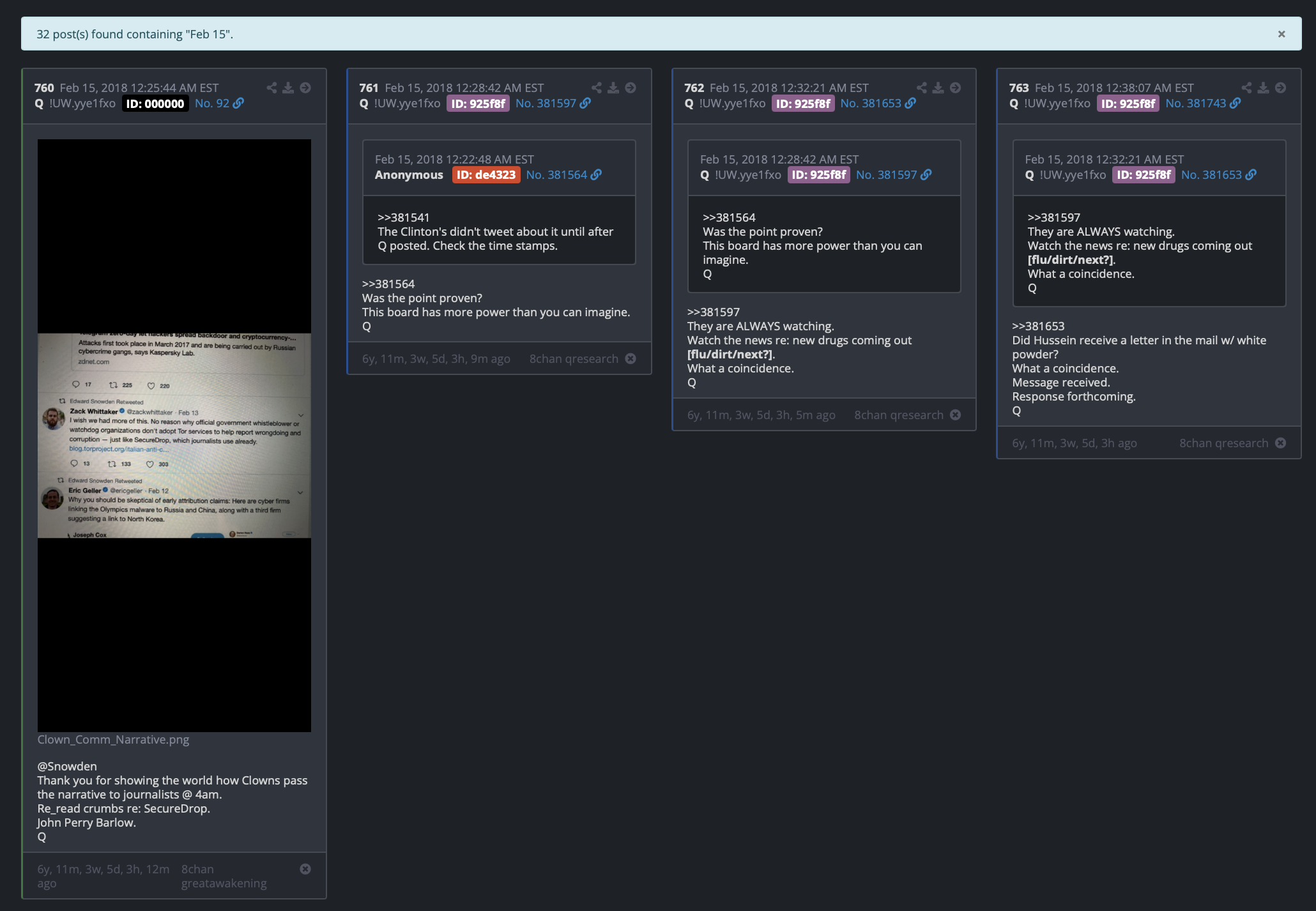Share post 762
Screen dimensions: 1316x911
(922, 88)
